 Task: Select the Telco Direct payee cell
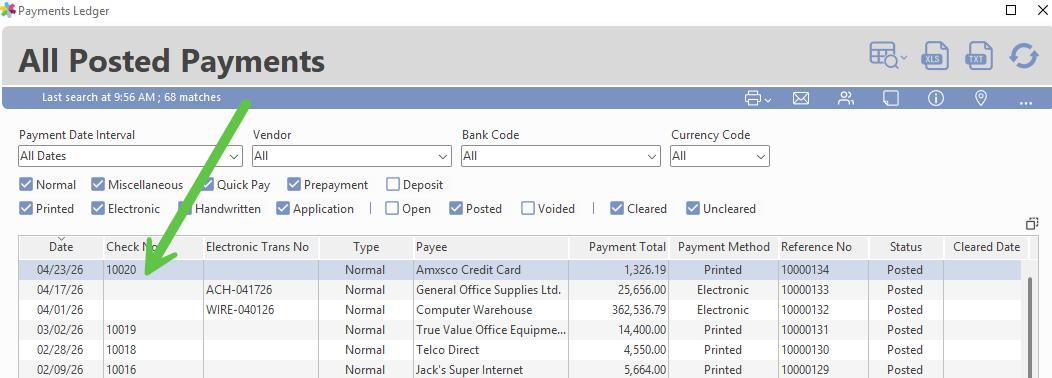tap(490, 350)
